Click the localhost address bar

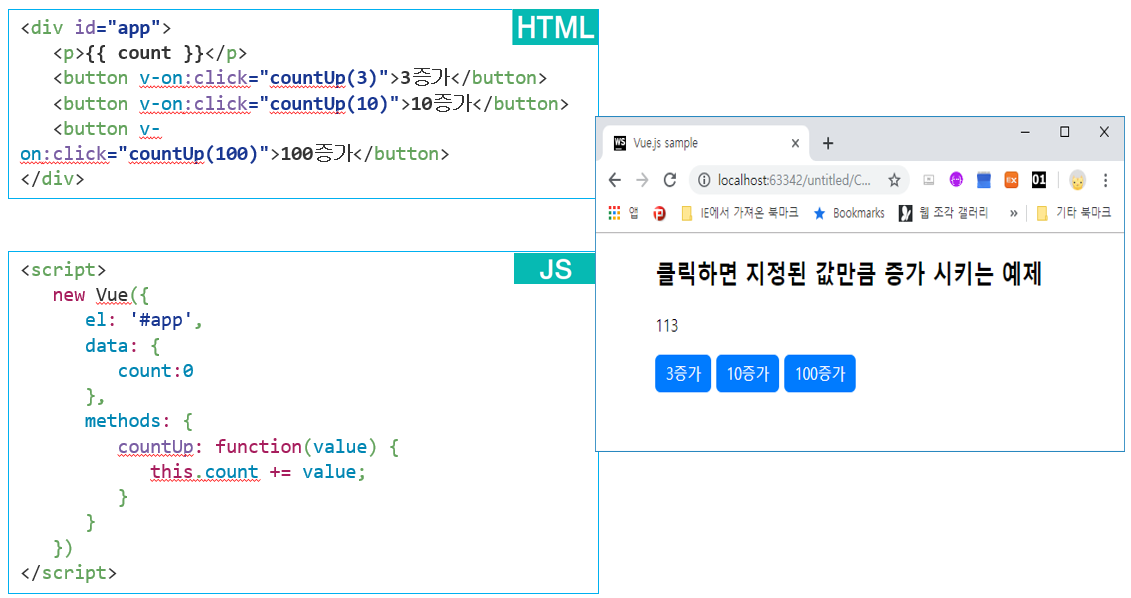coord(793,180)
